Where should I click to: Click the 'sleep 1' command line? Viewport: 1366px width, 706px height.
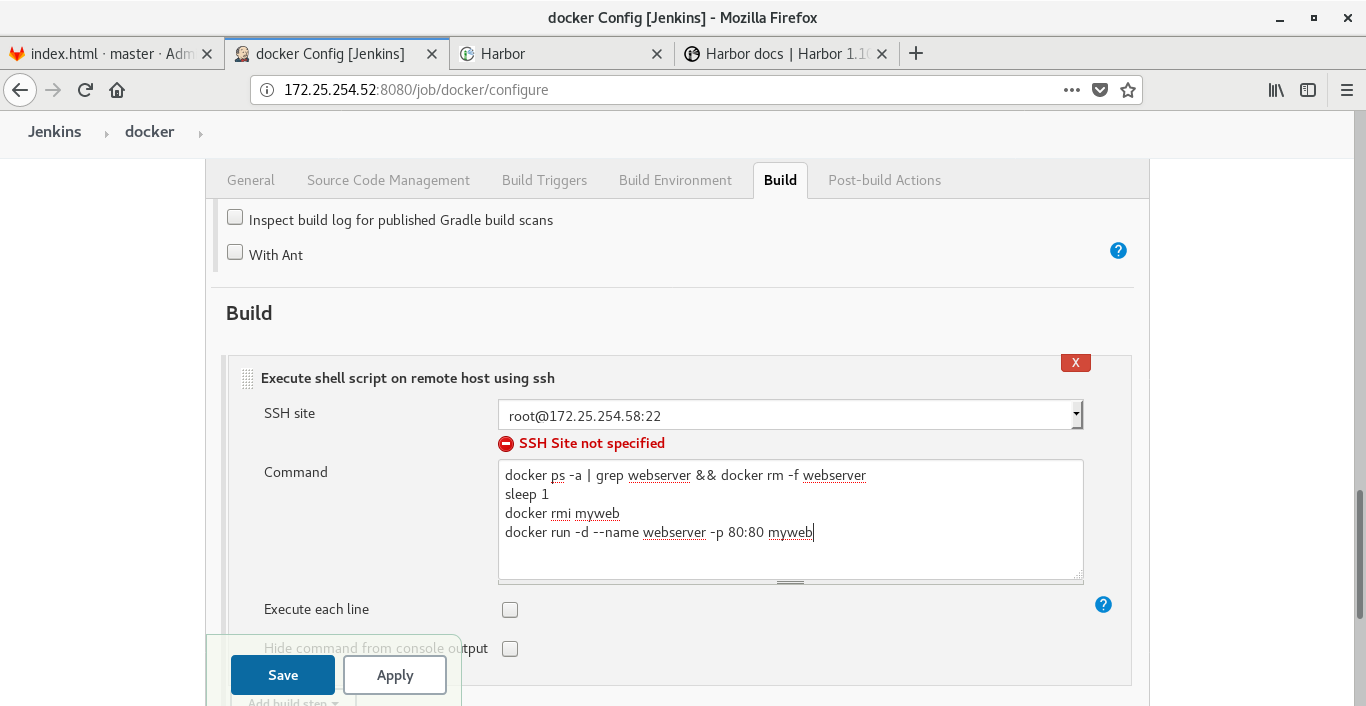coord(527,494)
